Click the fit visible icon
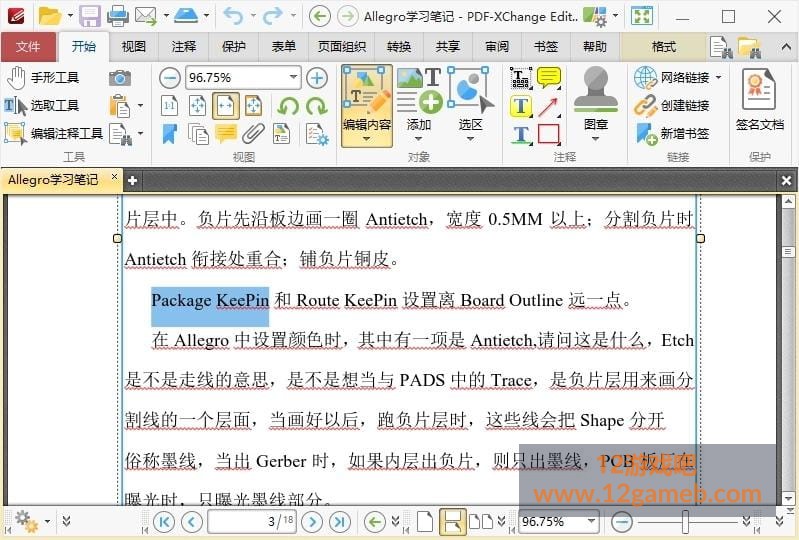This screenshot has height=540, width=799. coord(253,106)
